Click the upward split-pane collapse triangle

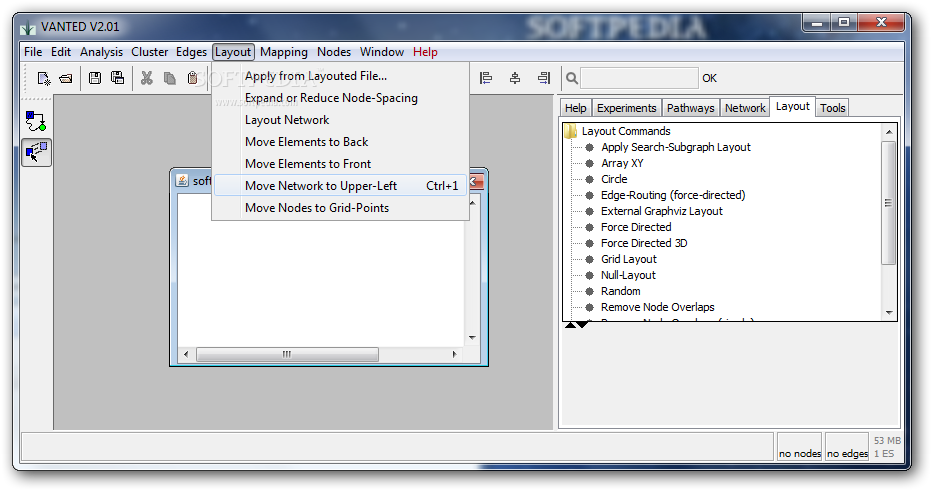click(570, 325)
